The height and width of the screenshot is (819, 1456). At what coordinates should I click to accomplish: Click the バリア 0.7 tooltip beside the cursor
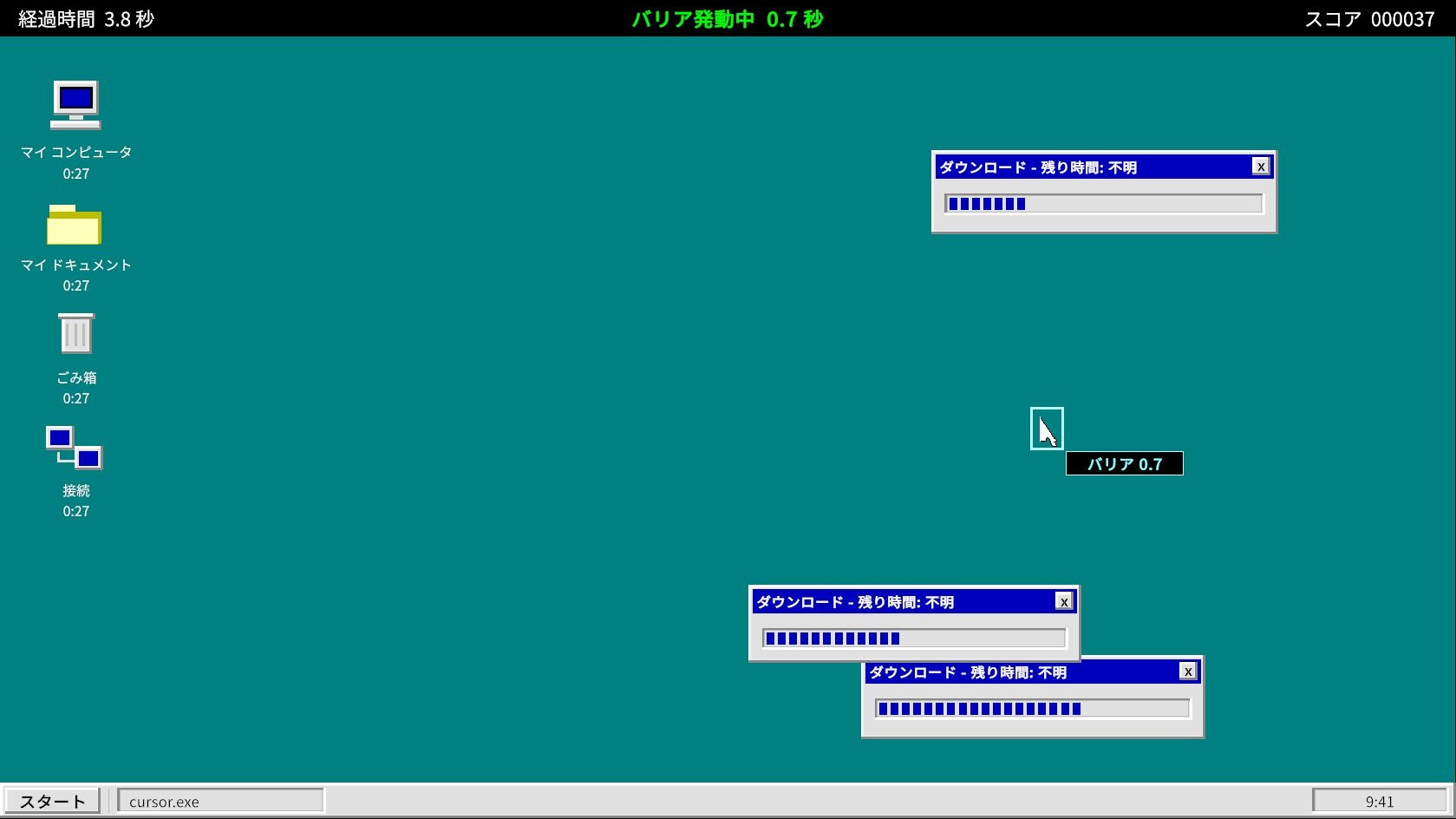coord(1125,463)
